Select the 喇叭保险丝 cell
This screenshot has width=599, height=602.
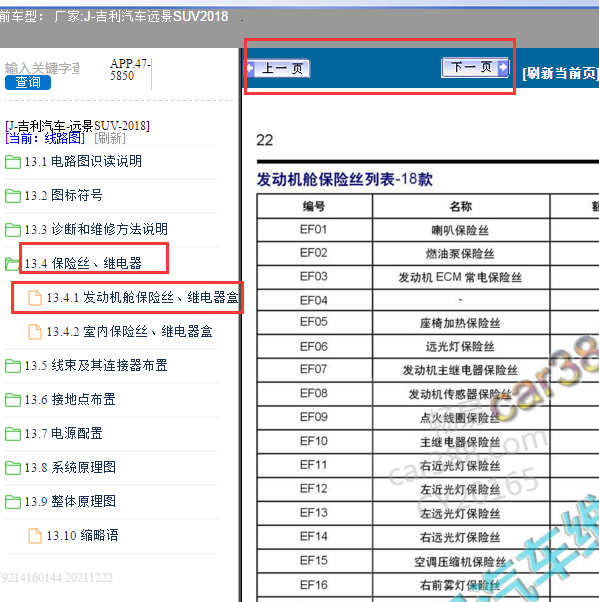pos(460,230)
